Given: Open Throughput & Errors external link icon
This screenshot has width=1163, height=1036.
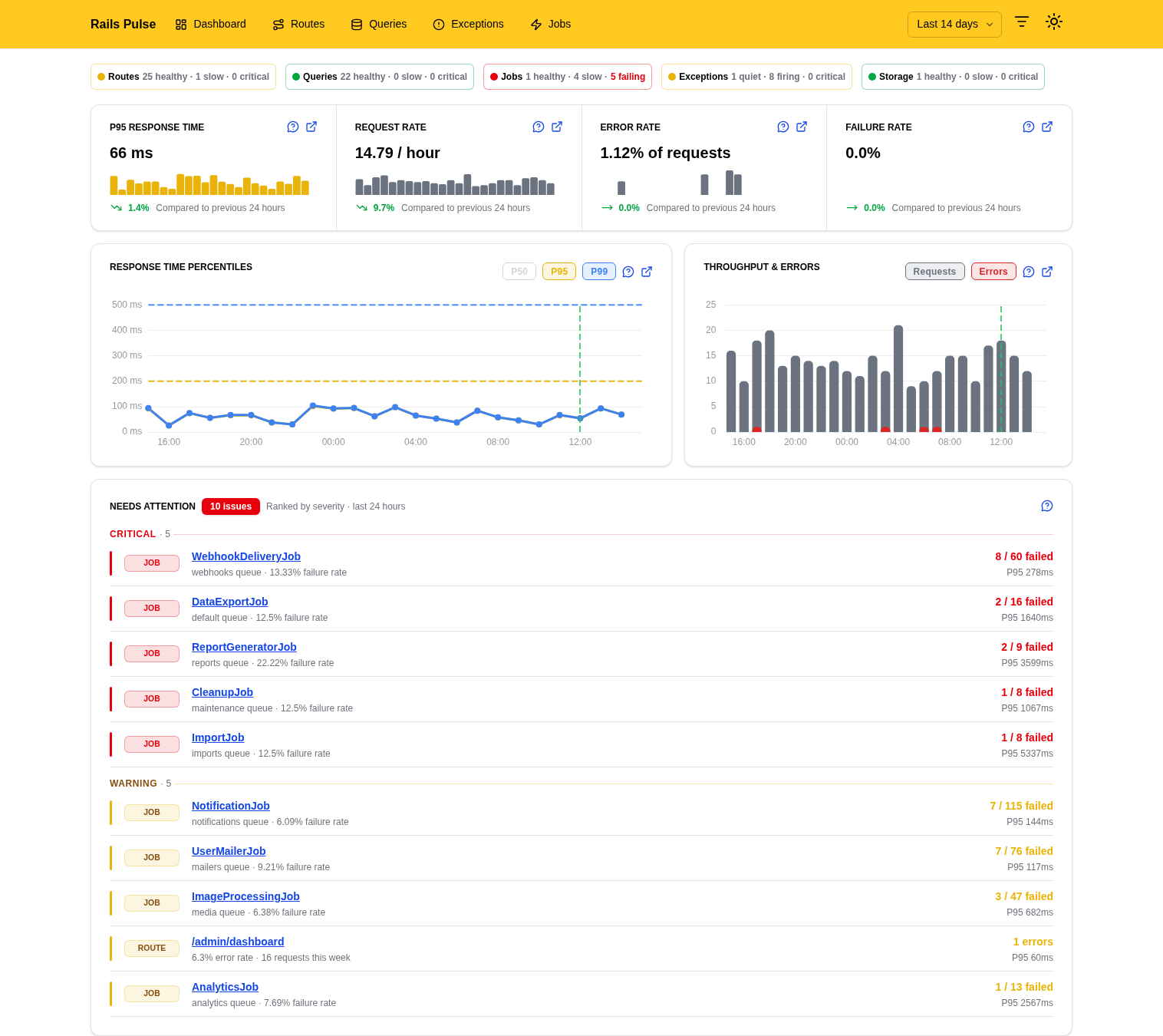Looking at the screenshot, I should coord(1047,272).
